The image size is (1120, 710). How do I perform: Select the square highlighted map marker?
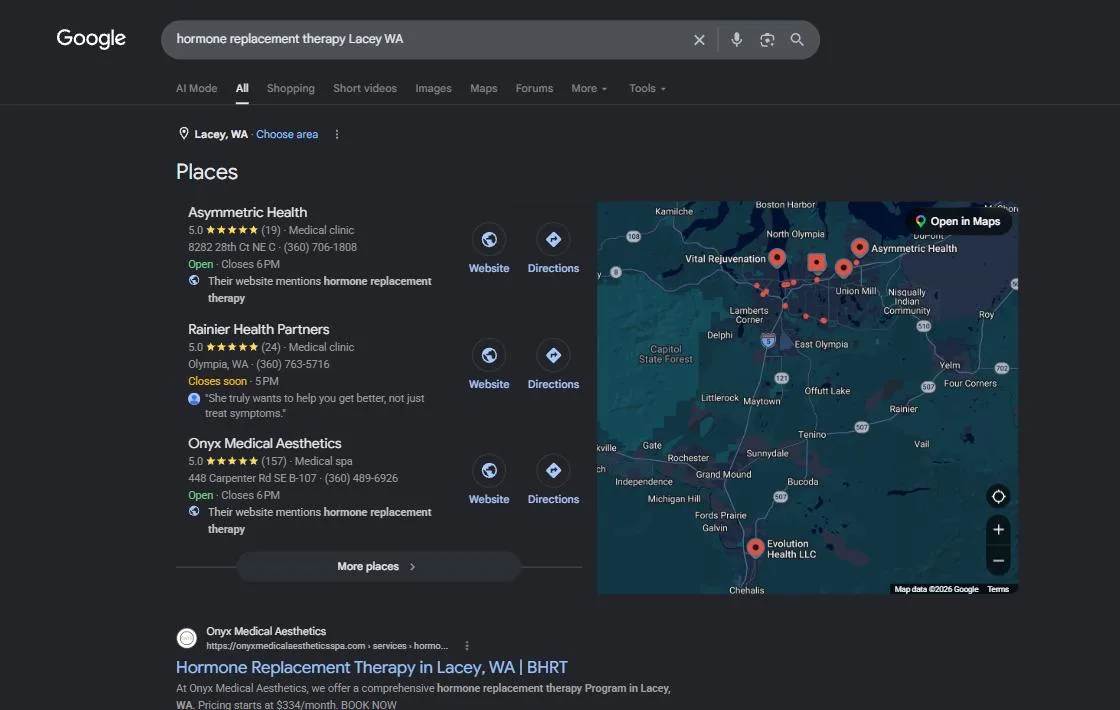[x=816, y=263]
